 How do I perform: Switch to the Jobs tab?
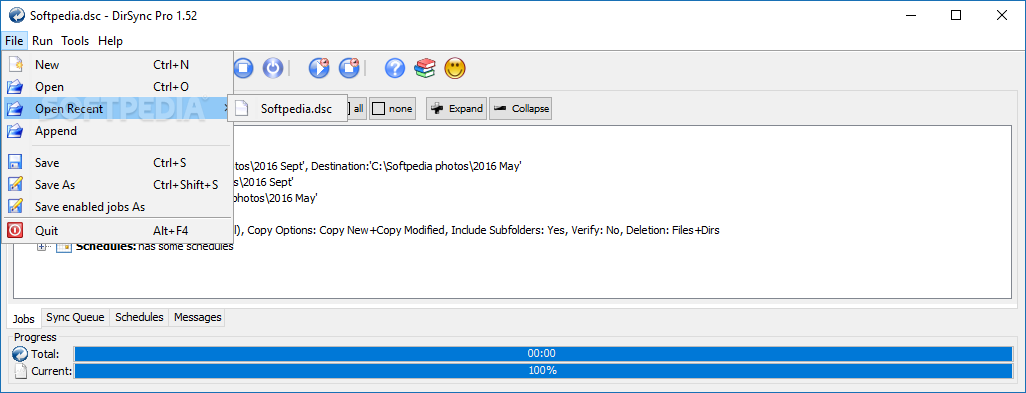tap(24, 318)
